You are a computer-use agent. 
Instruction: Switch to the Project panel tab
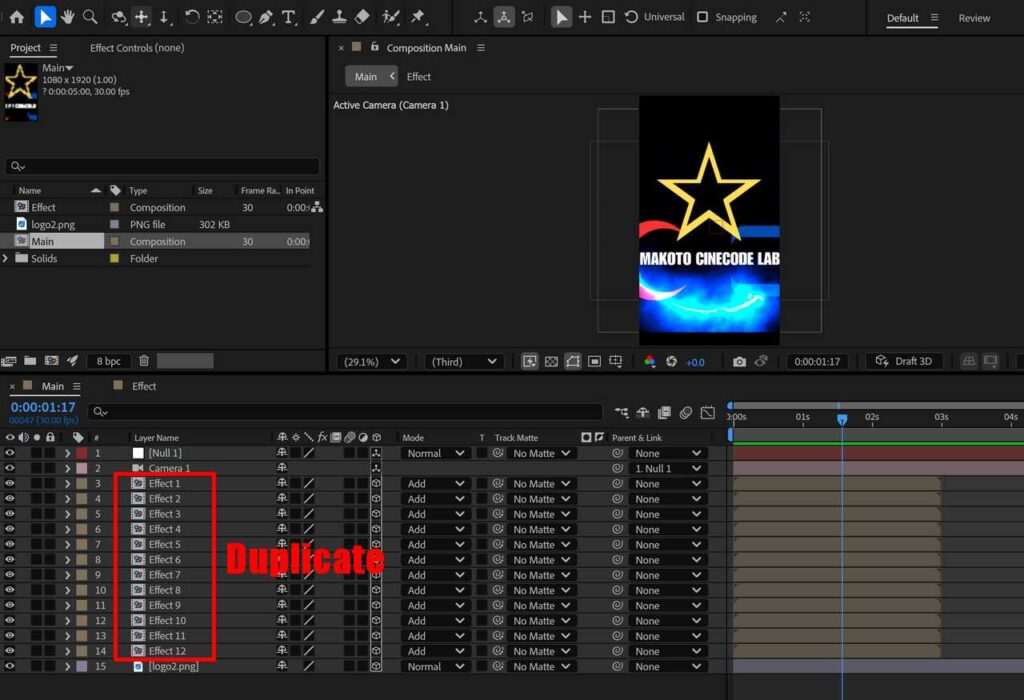tap(25, 48)
